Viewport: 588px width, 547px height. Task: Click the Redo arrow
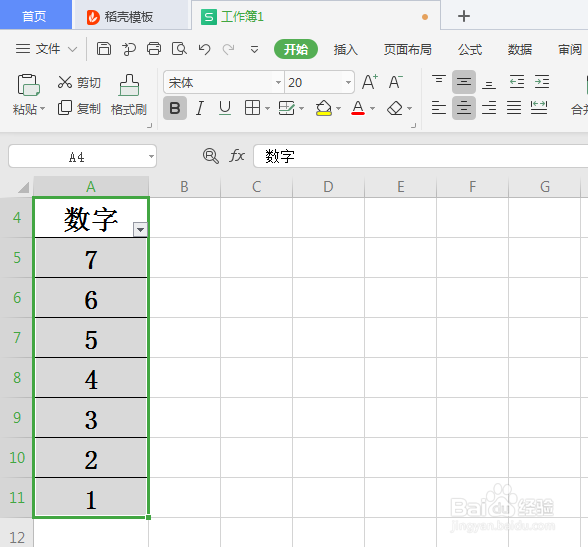(228, 49)
